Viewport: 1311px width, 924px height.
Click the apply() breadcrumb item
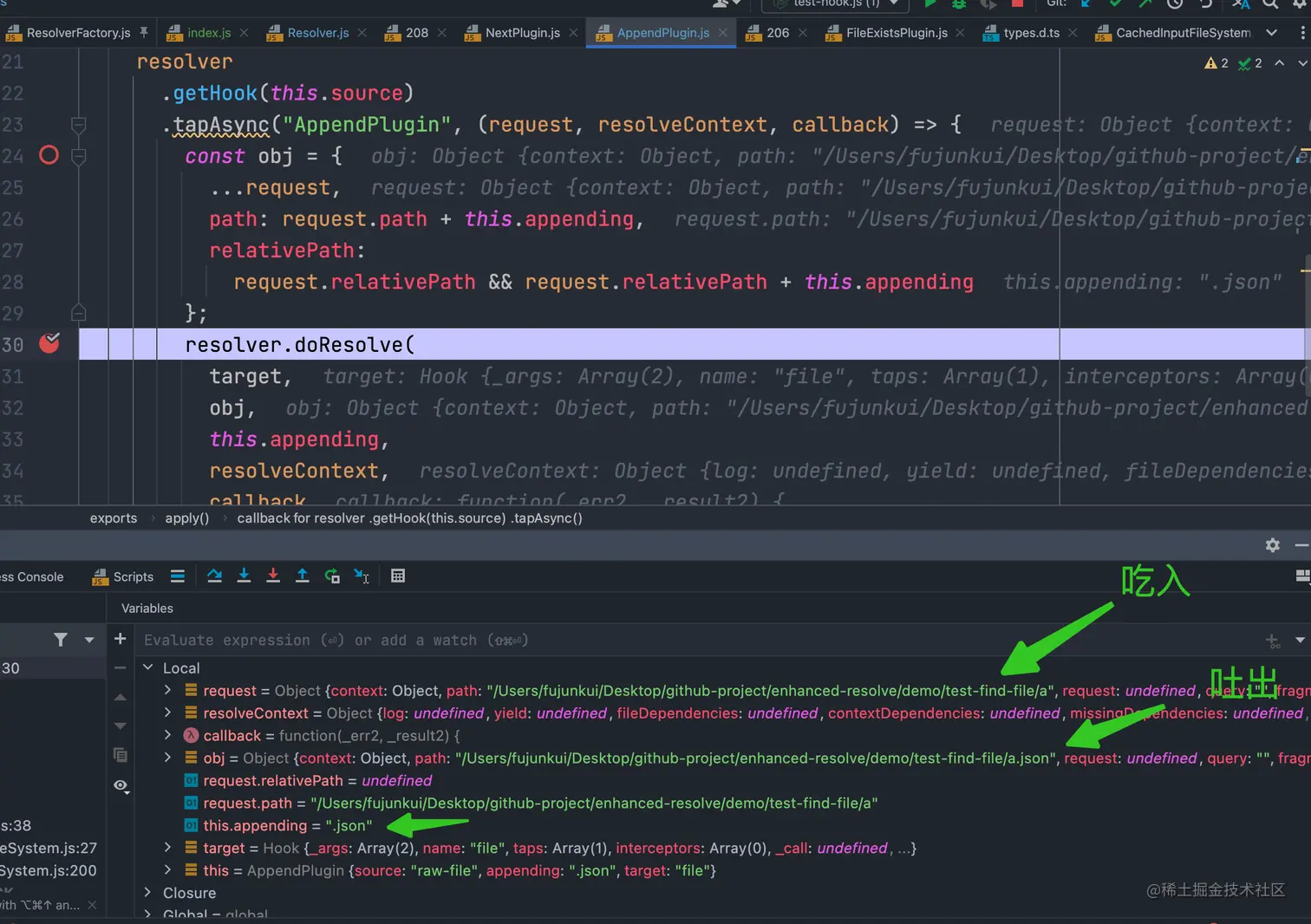[x=187, y=518]
